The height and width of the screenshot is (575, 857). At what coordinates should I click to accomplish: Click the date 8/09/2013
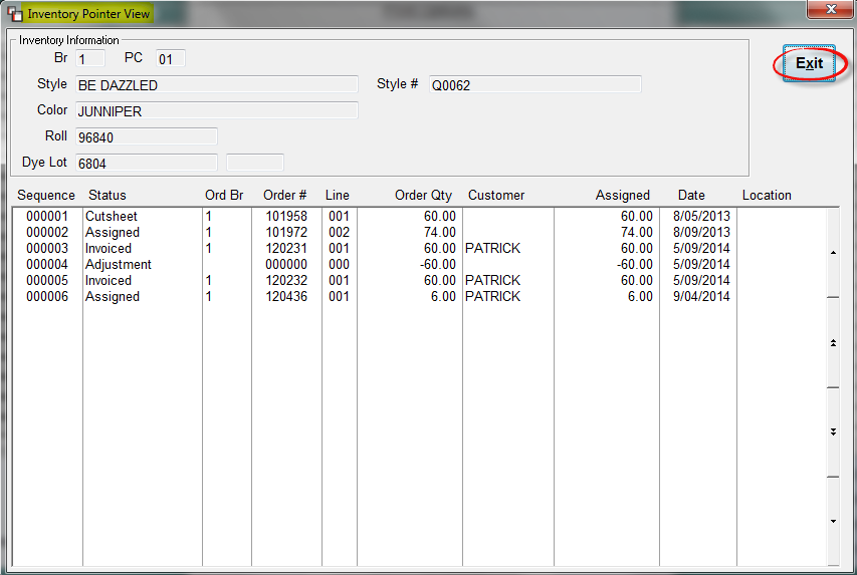[x=701, y=232]
